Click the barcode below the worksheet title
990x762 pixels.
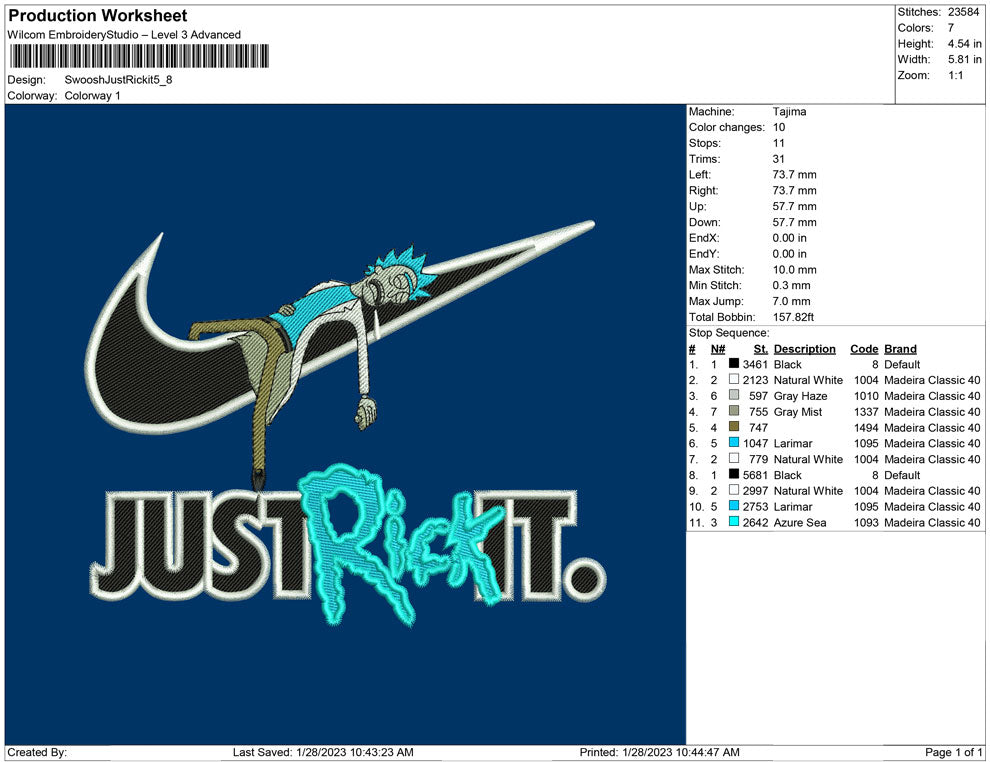138,57
